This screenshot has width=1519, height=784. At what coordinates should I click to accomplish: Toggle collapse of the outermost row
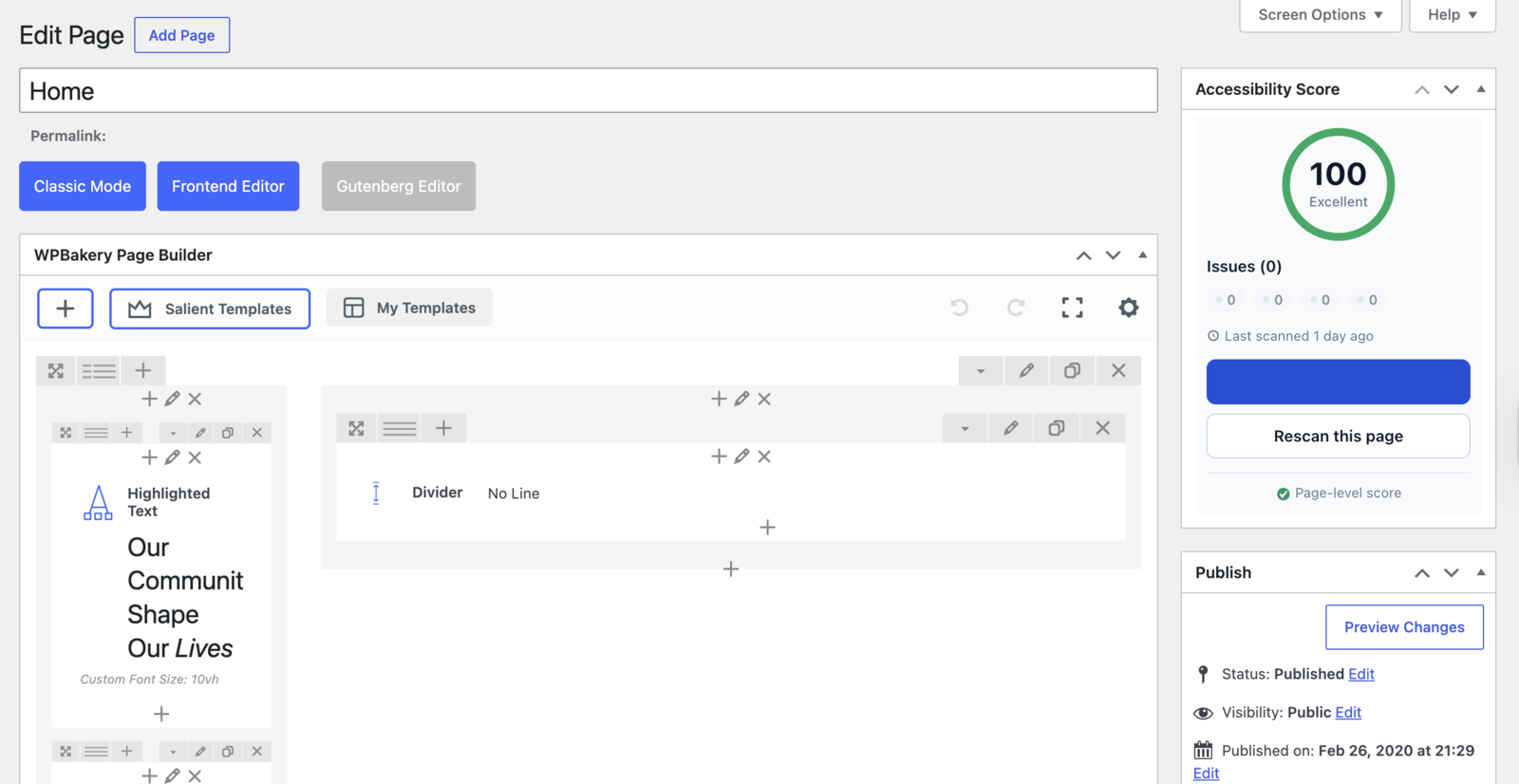981,370
